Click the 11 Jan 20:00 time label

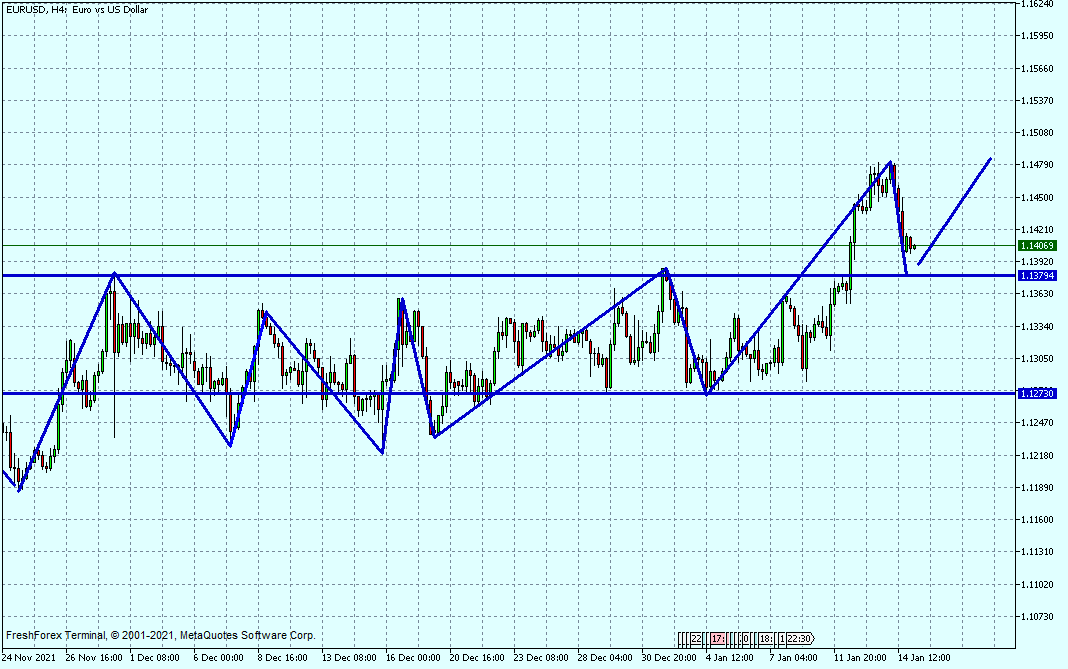click(x=860, y=657)
